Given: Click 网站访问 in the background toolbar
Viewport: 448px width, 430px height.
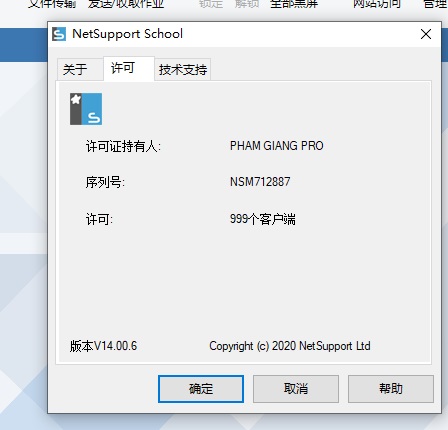Looking at the screenshot, I should [x=377, y=4].
